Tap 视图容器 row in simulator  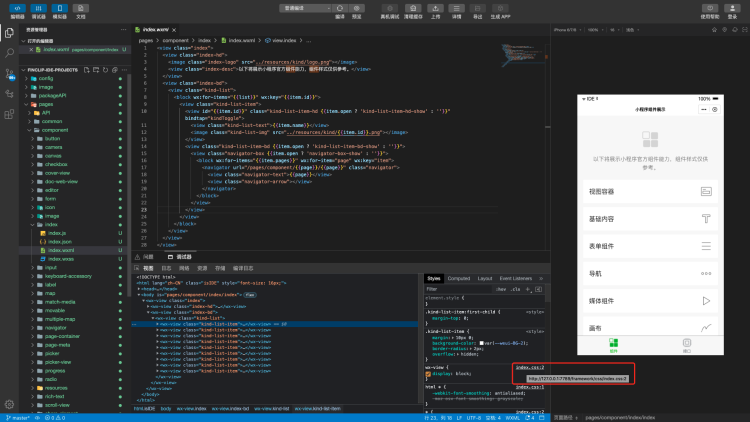tap(650, 191)
